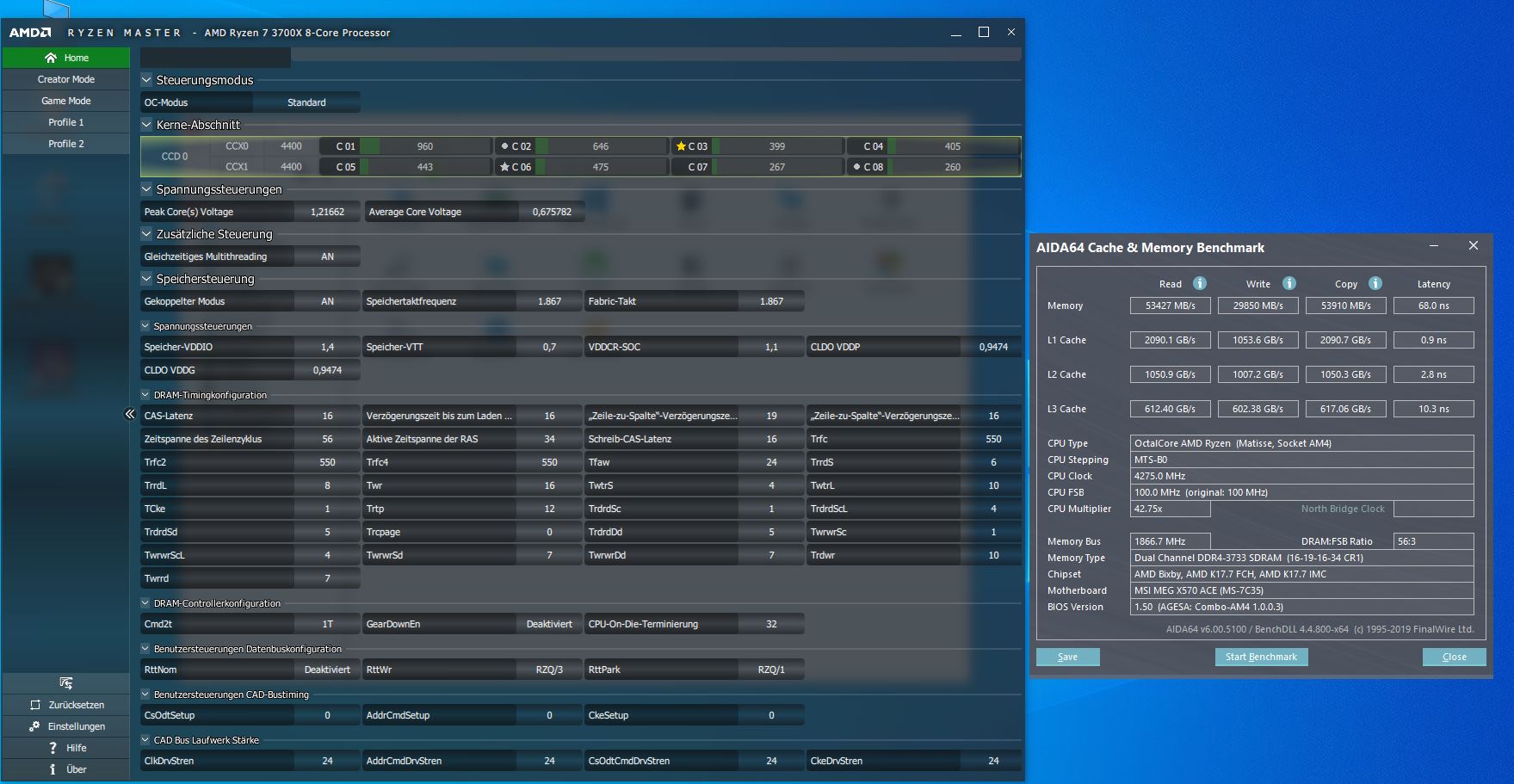Collapse the DRAM-Timingkonfiguration subsection
This screenshot has height=784, width=1514.
point(145,395)
